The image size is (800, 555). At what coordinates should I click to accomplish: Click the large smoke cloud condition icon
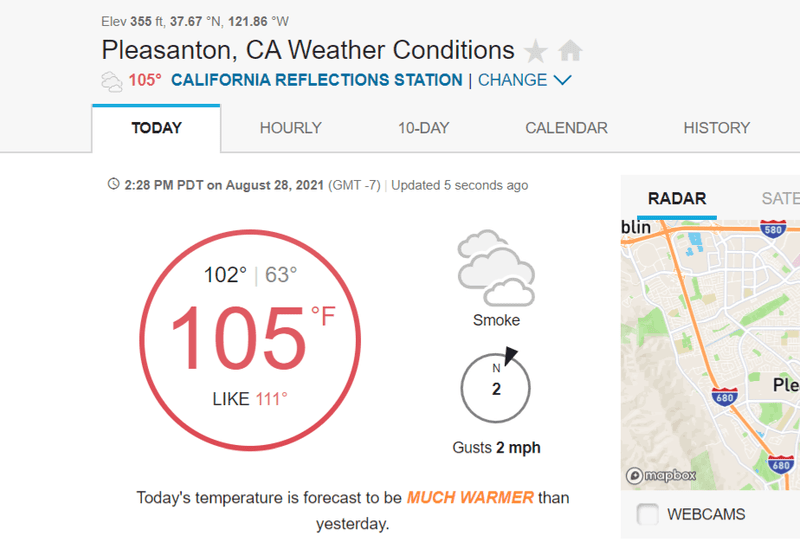[496, 268]
